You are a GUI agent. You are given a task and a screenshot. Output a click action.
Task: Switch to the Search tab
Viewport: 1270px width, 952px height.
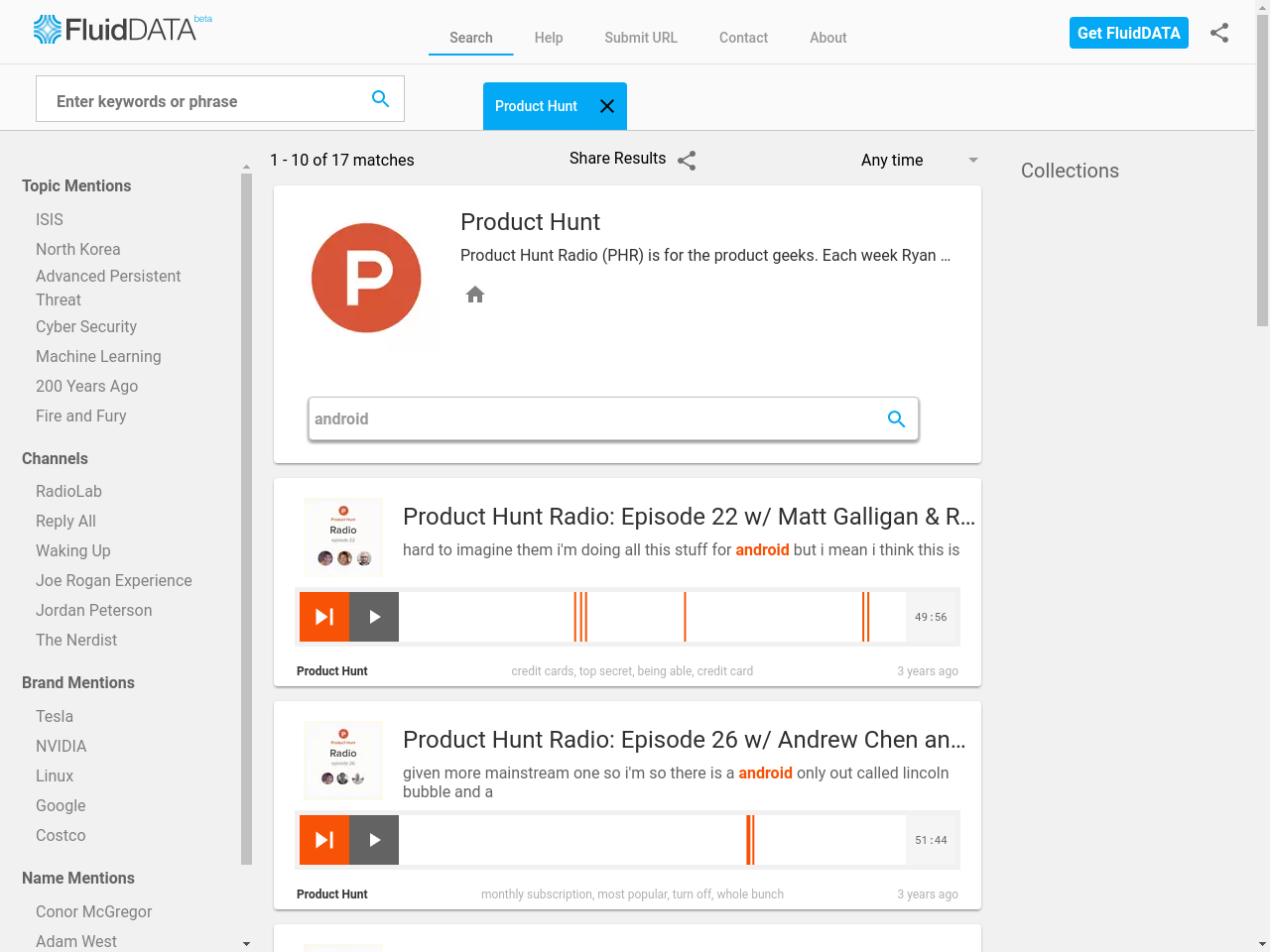pyautogui.click(x=471, y=38)
